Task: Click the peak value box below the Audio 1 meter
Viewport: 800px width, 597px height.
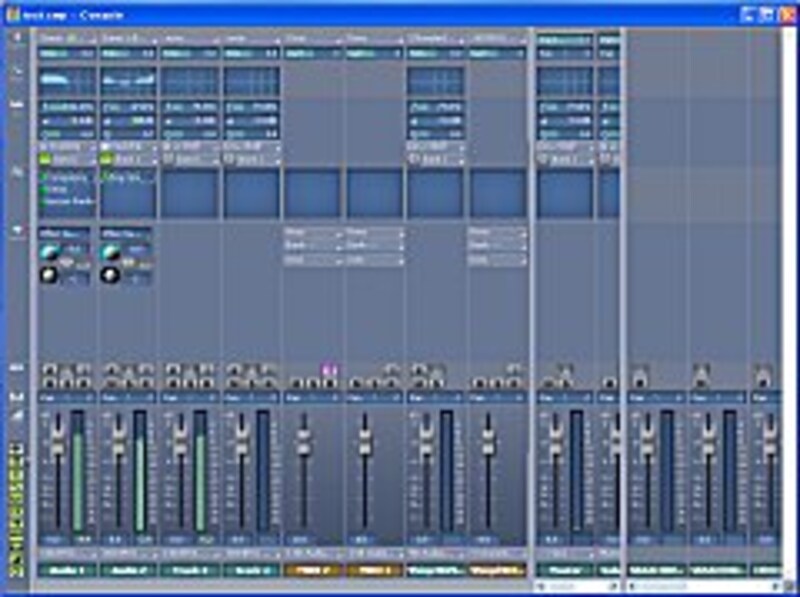Action: (82, 539)
